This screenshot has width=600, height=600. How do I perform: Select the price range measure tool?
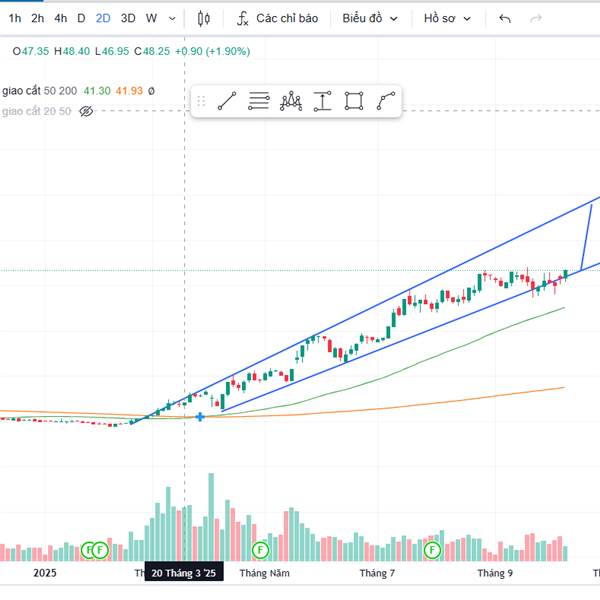(323, 101)
